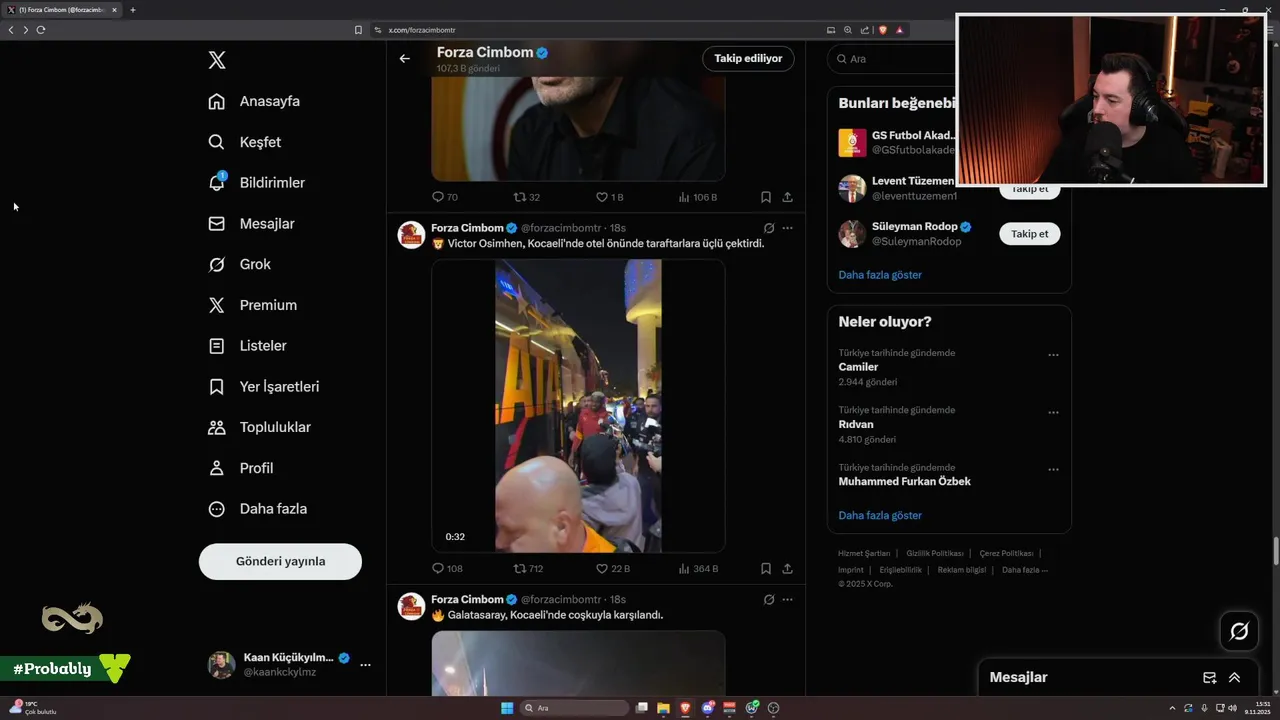
Task: Go back using the profile header arrow
Action: pos(404,58)
